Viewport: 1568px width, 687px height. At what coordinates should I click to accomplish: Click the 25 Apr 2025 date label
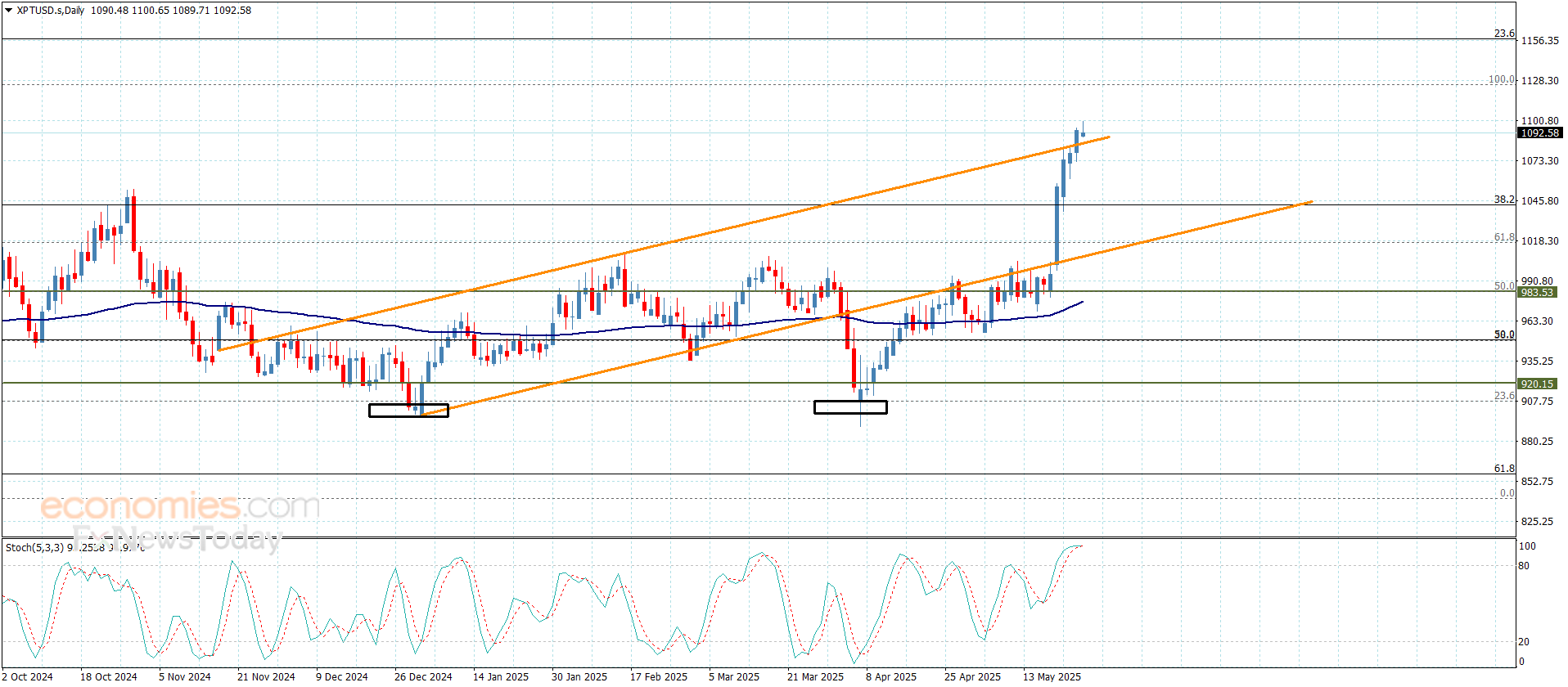[x=972, y=677]
